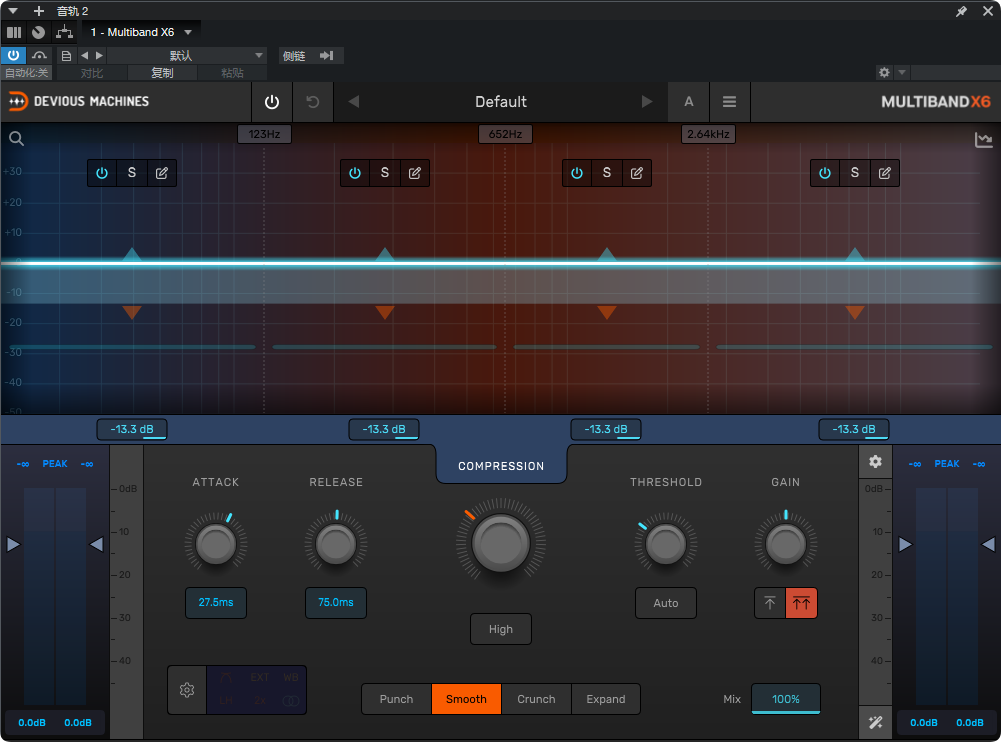Open the host preset file icon
Screen dimensions: 1001x742
click(66, 56)
